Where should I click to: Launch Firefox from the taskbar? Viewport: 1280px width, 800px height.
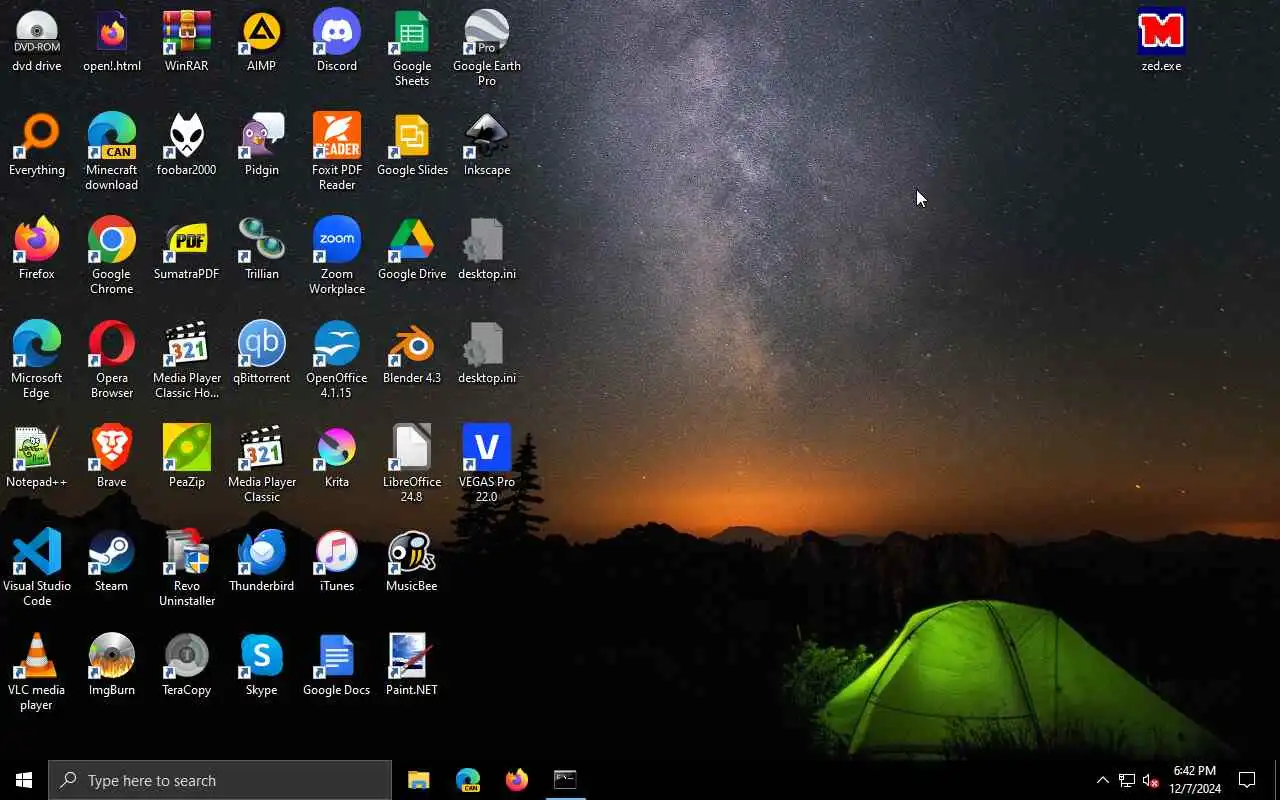(517, 780)
